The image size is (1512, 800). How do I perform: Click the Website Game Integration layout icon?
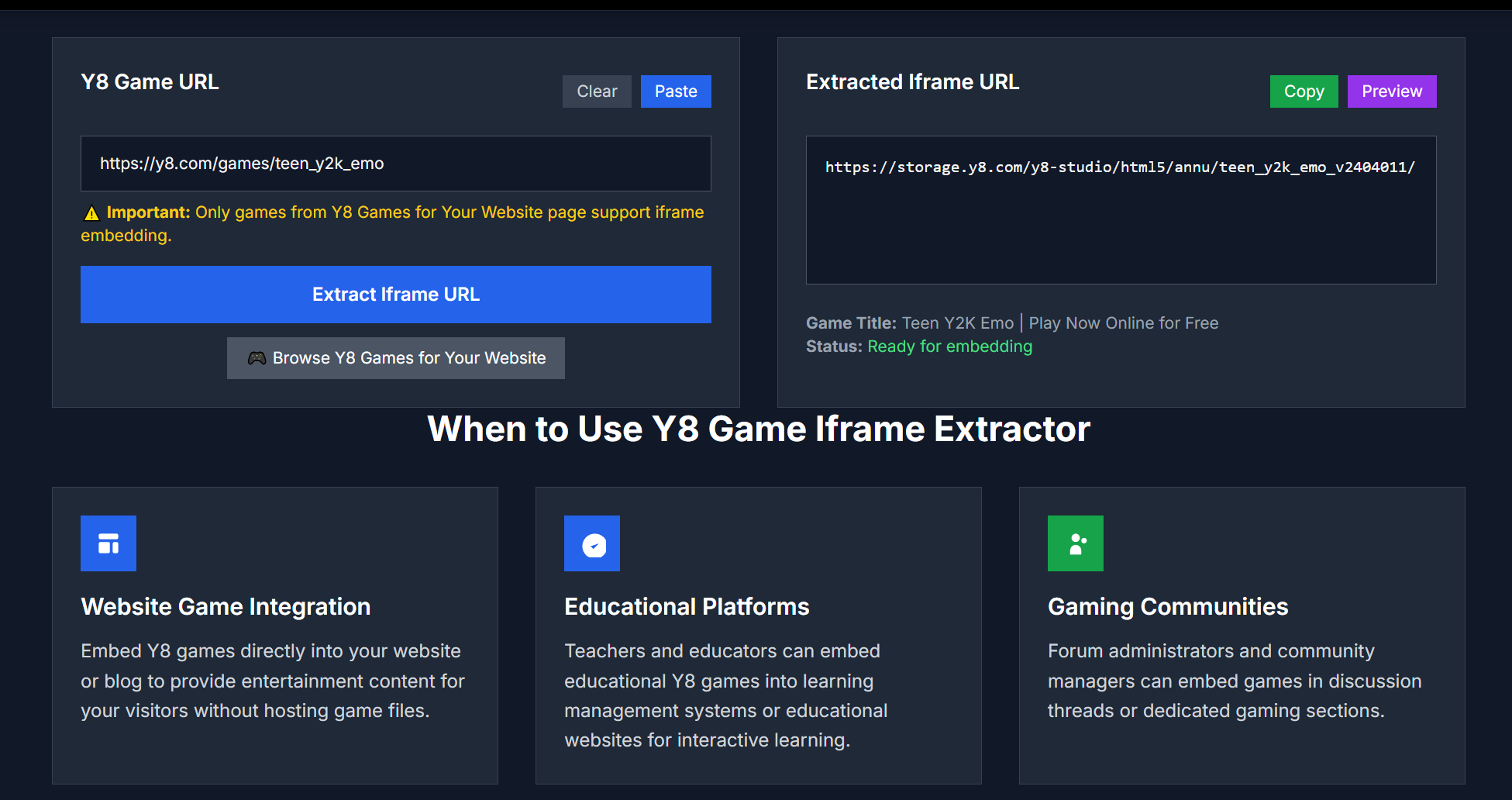tap(108, 543)
